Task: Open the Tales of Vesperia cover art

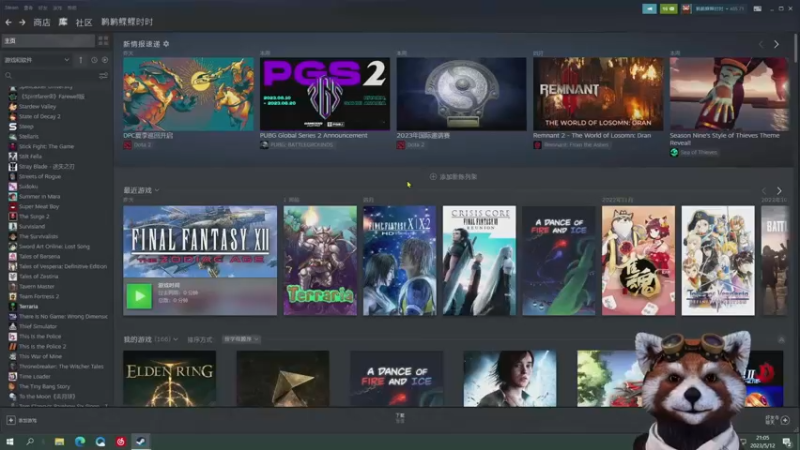Action: 718,260
